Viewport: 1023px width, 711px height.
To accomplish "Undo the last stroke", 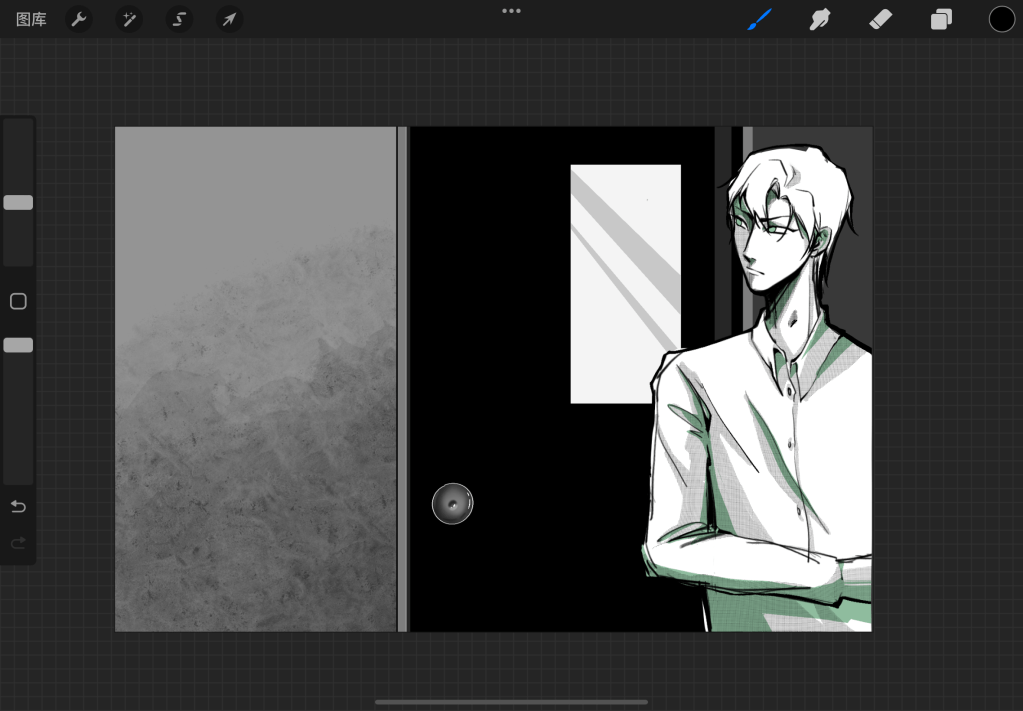I will 18,507.
